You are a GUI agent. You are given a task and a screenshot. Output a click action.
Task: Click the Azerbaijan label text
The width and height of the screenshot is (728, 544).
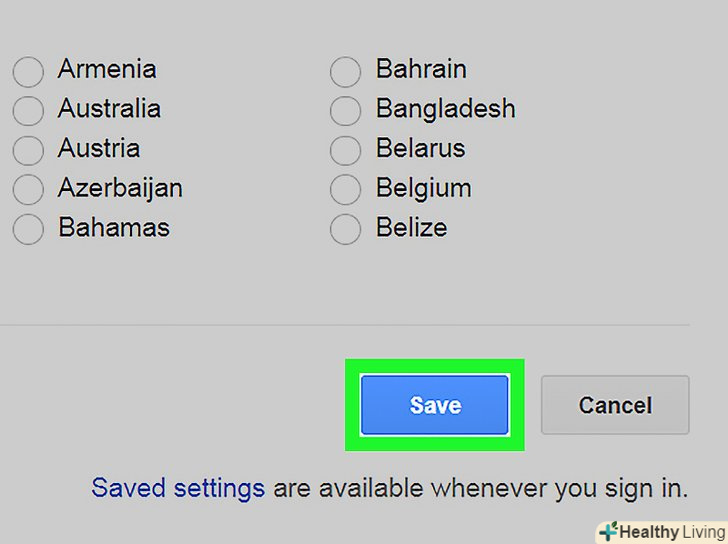[120, 187]
